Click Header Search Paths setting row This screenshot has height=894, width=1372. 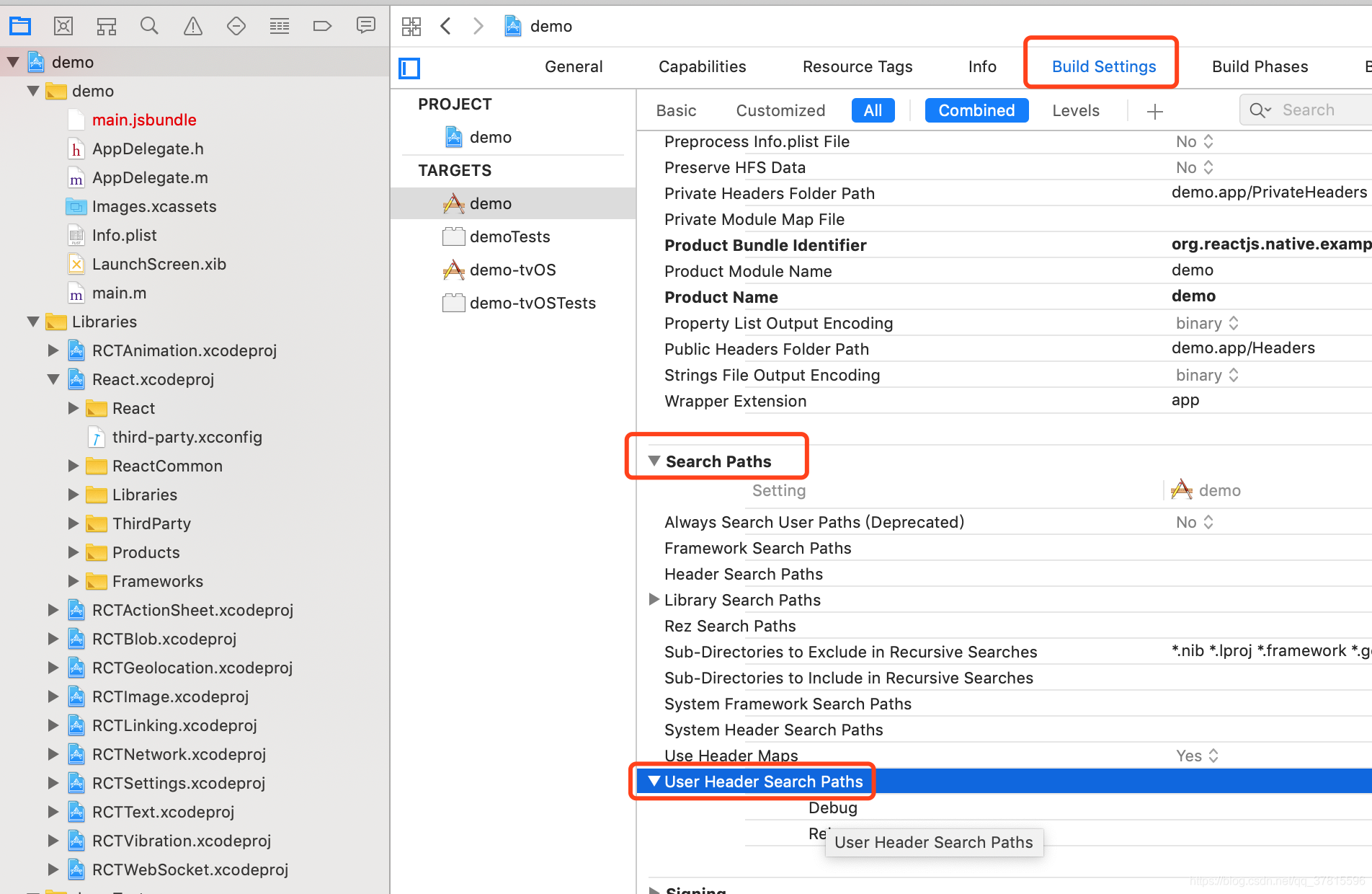coord(744,574)
